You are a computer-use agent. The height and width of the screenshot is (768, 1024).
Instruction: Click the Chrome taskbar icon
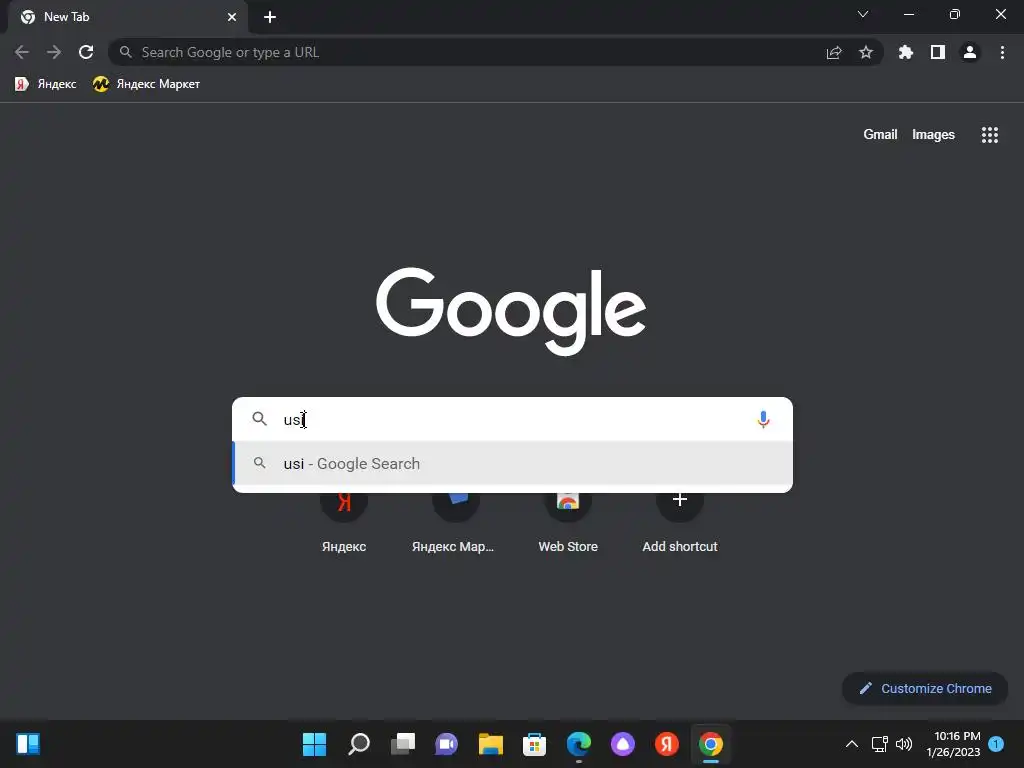click(711, 744)
